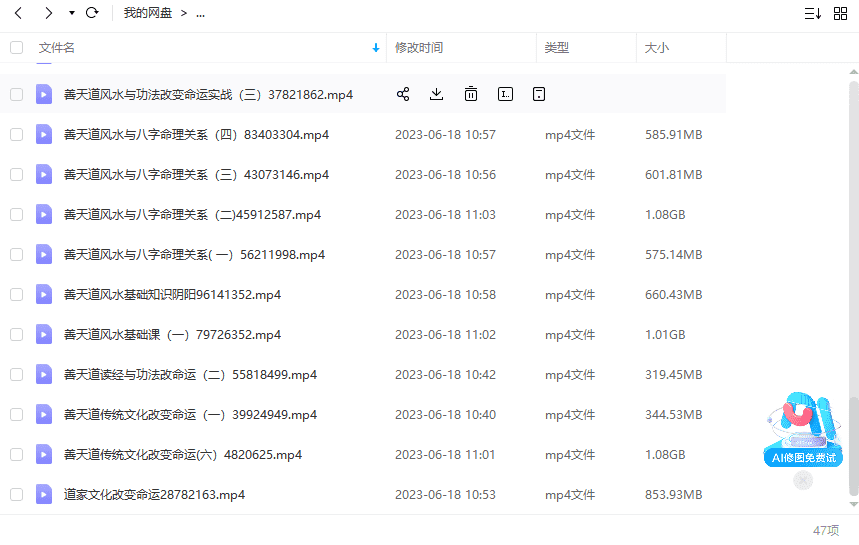Toggle the select all checkbox in header
859x545 pixels.
point(16,47)
